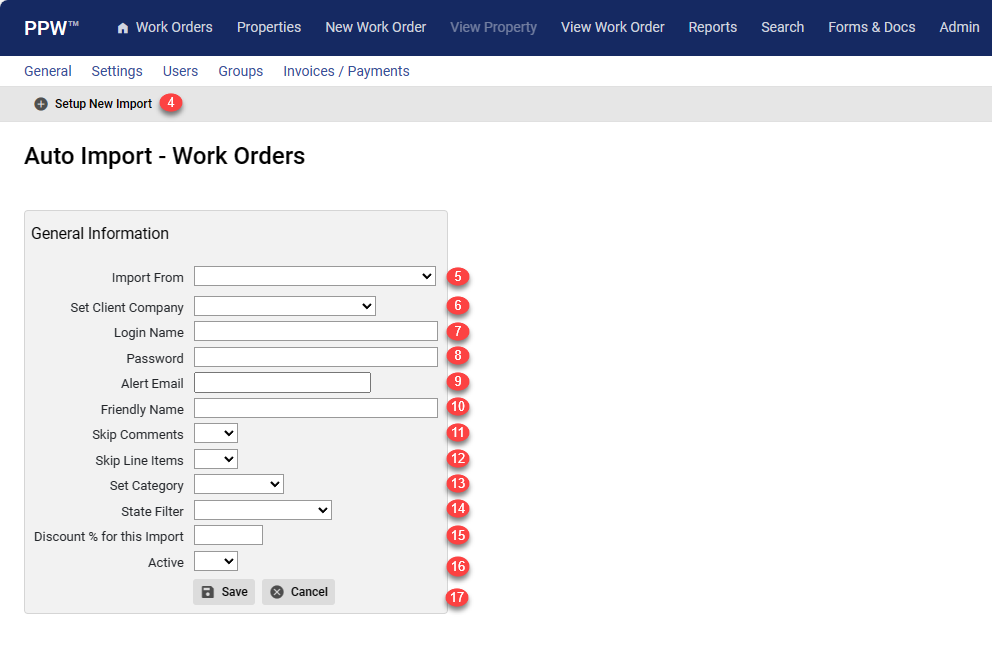Open the Admin menu
Viewport: 992px width, 663px height.
[959, 27]
